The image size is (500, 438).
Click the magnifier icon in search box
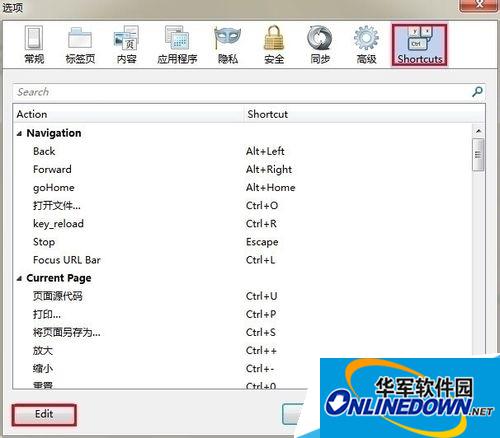(477, 92)
